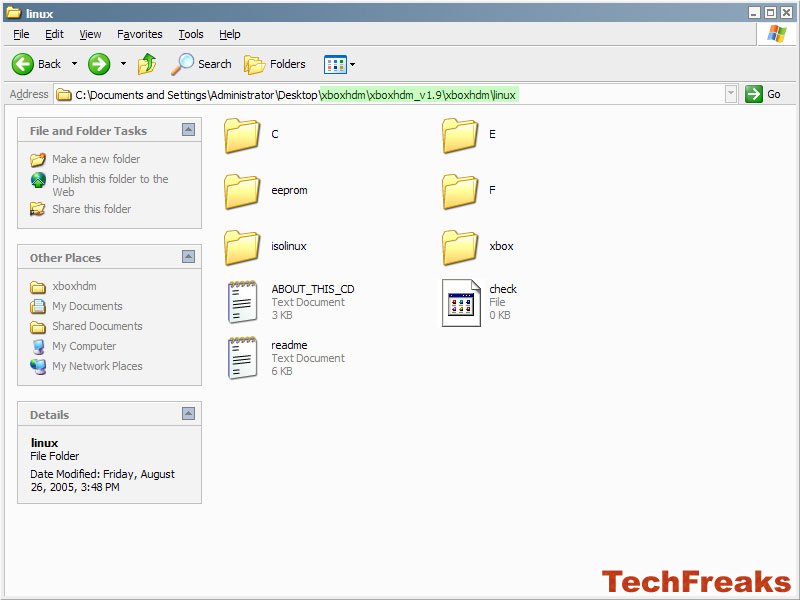The height and width of the screenshot is (600, 800).
Task: Select the isolinux folder icon
Action: [242, 247]
